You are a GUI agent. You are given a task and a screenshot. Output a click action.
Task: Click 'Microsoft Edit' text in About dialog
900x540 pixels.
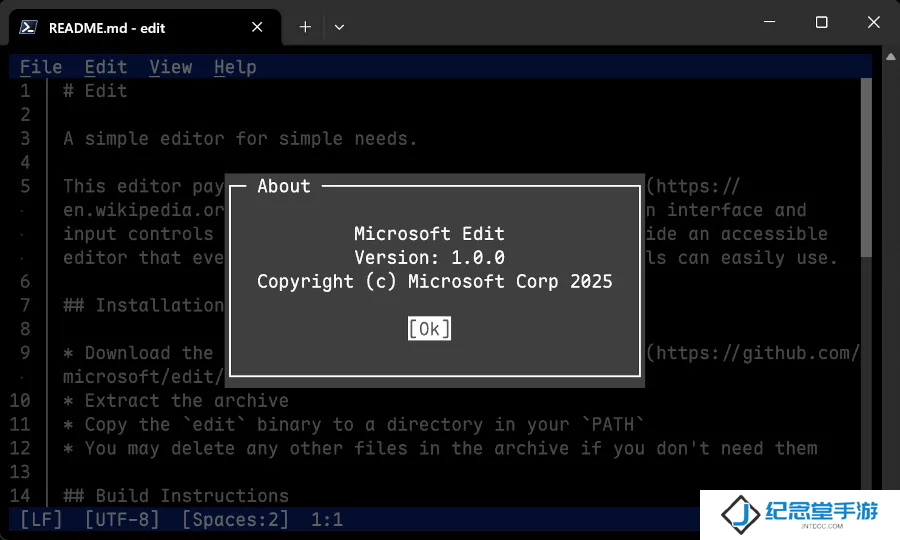pyautogui.click(x=429, y=234)
